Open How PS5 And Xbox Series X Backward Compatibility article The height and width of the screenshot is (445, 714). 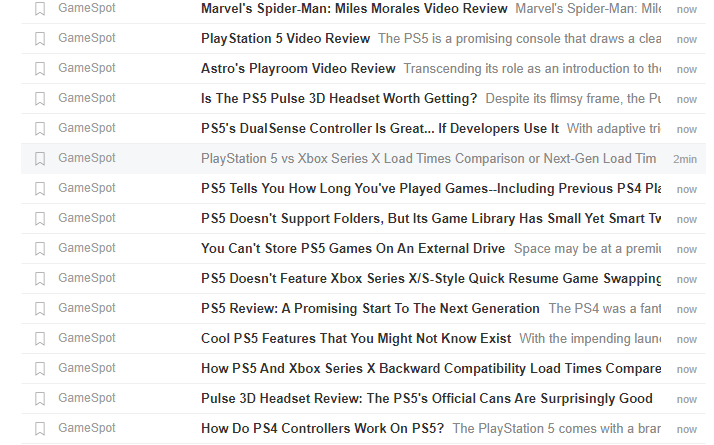[x=431, y=369]
